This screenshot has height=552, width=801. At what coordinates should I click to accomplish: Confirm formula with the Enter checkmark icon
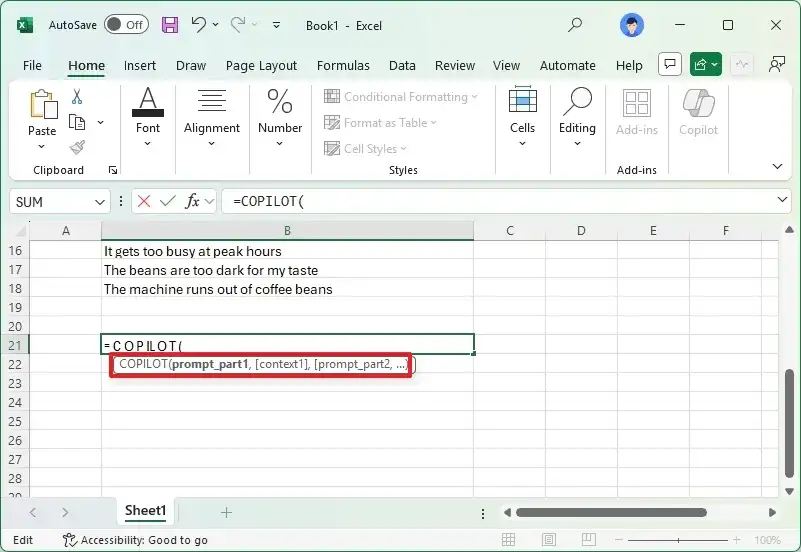166,201
